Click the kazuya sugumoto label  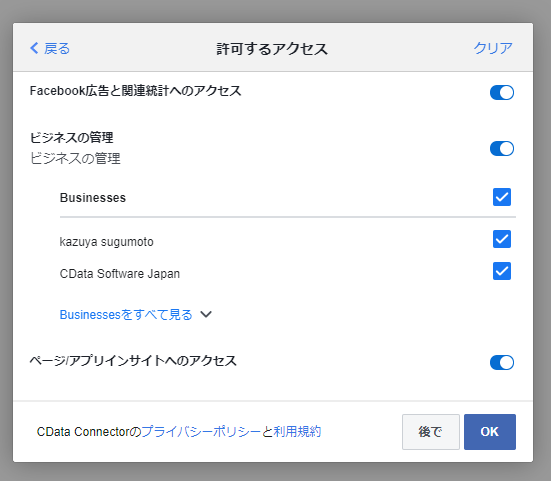[x=106, y=242]
